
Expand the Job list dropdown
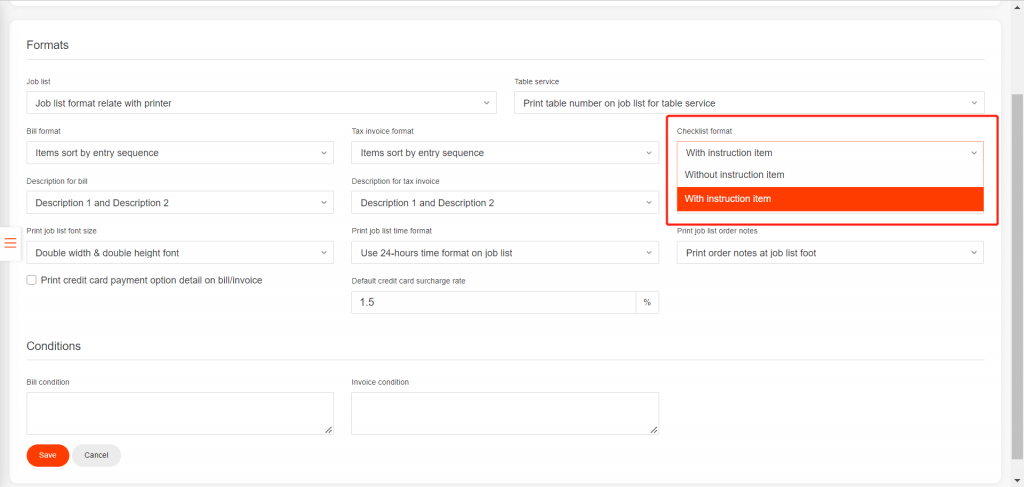click(x=260, y=103)
